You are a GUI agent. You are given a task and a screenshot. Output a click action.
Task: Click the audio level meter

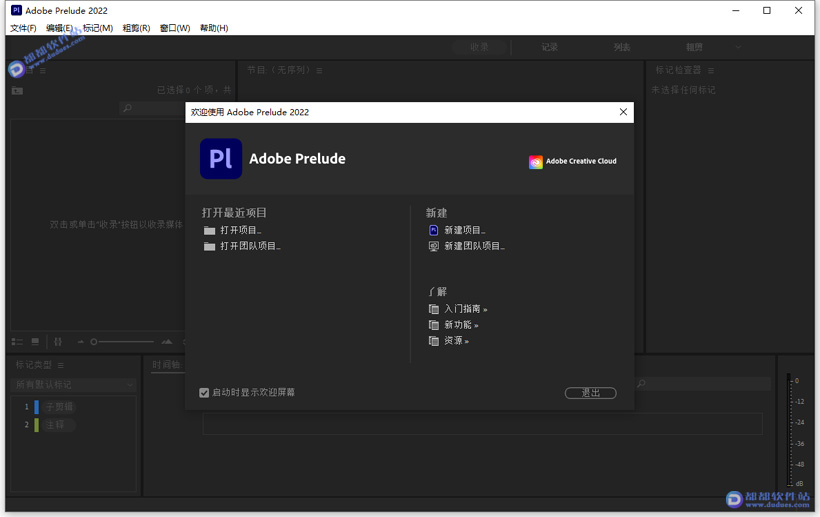click(789, 429)
